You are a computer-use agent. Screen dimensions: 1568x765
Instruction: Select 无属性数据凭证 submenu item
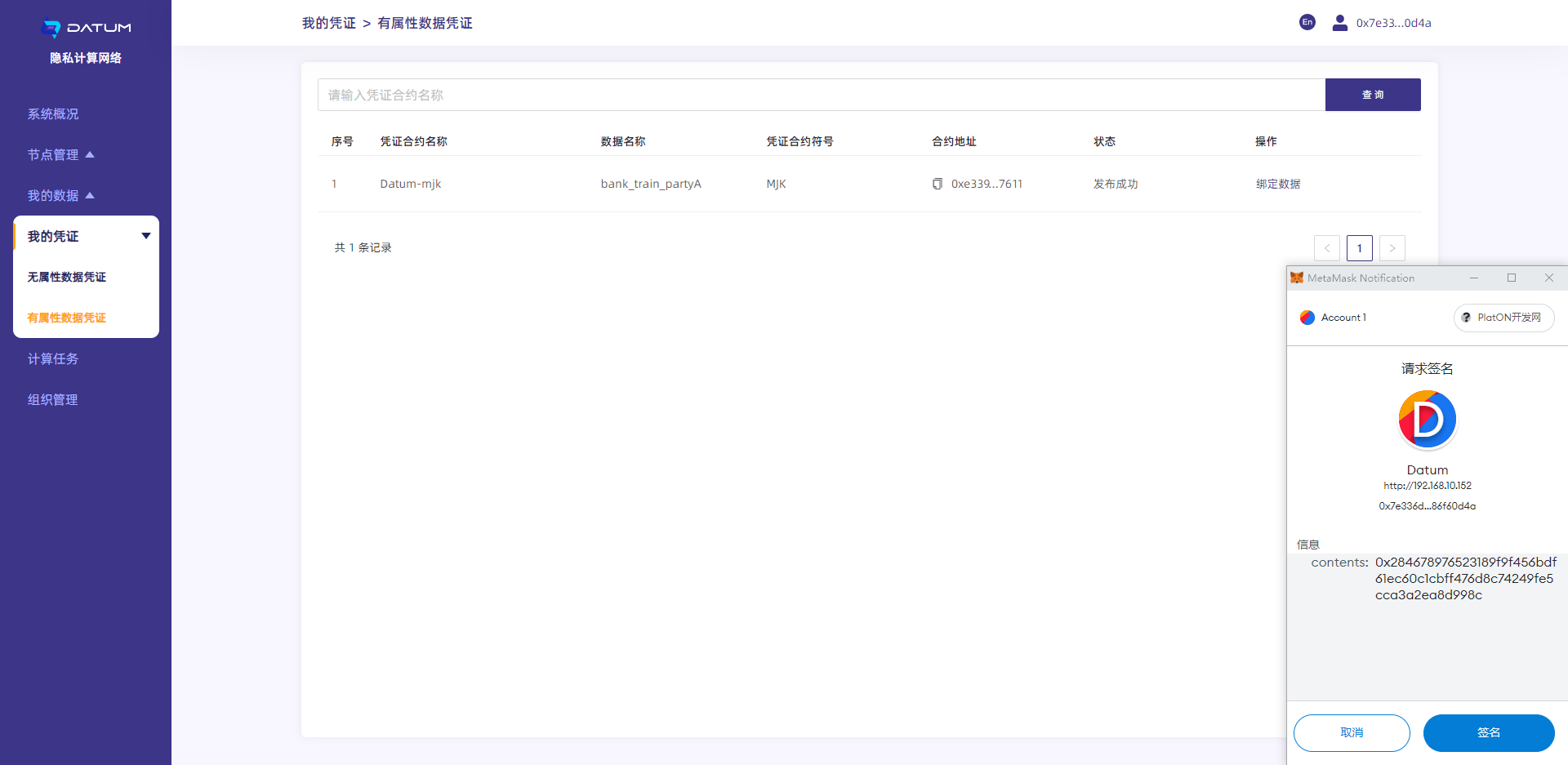coord(67,278)
